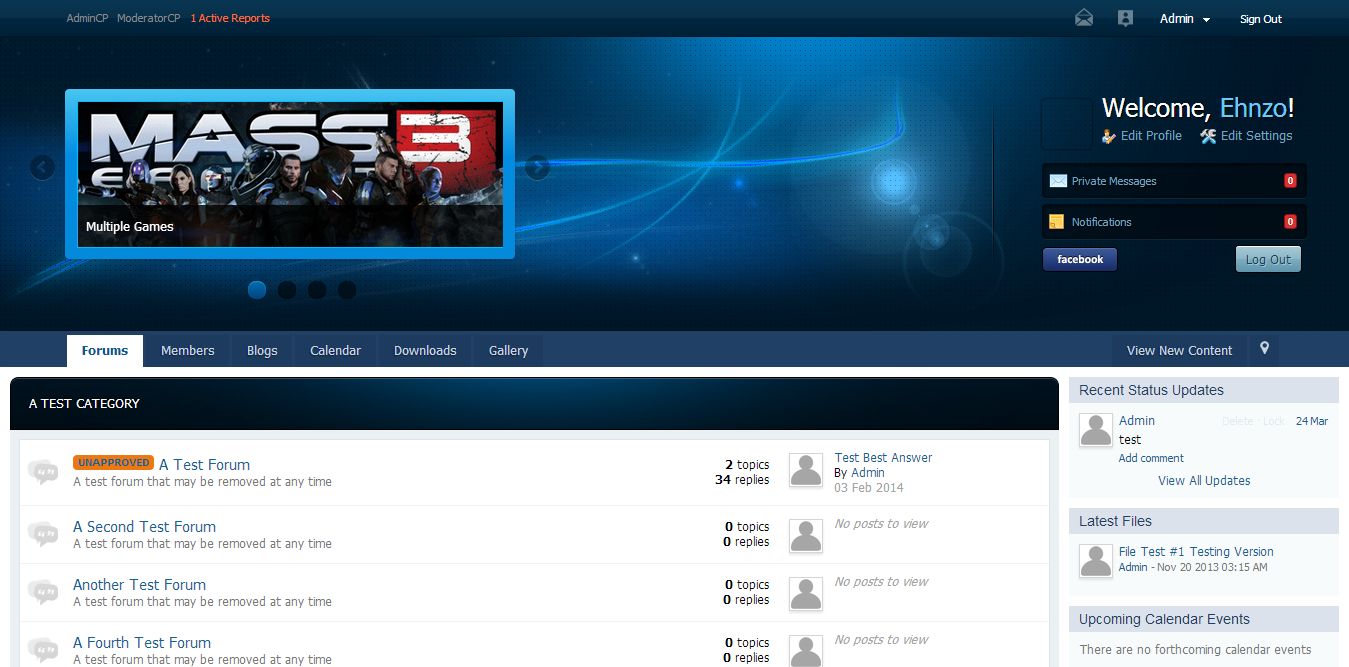Click the UNAPPROVED badge

(113, 463)
